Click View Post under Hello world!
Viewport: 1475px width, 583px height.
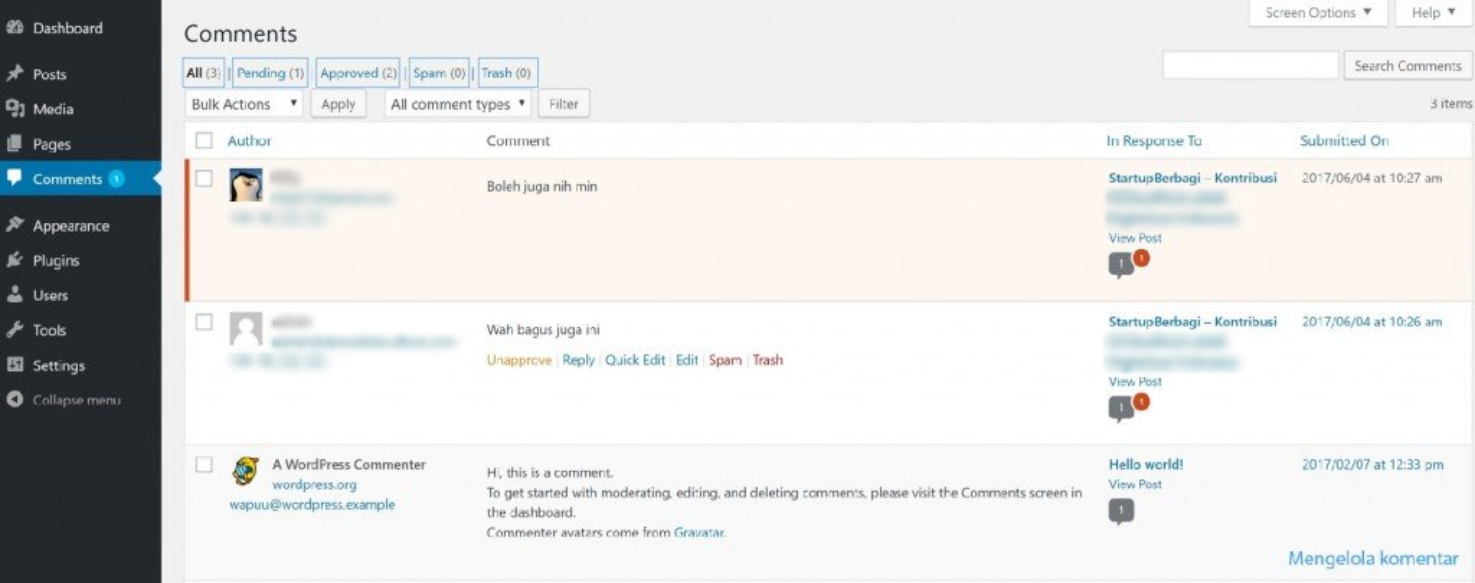point(1135,484)
